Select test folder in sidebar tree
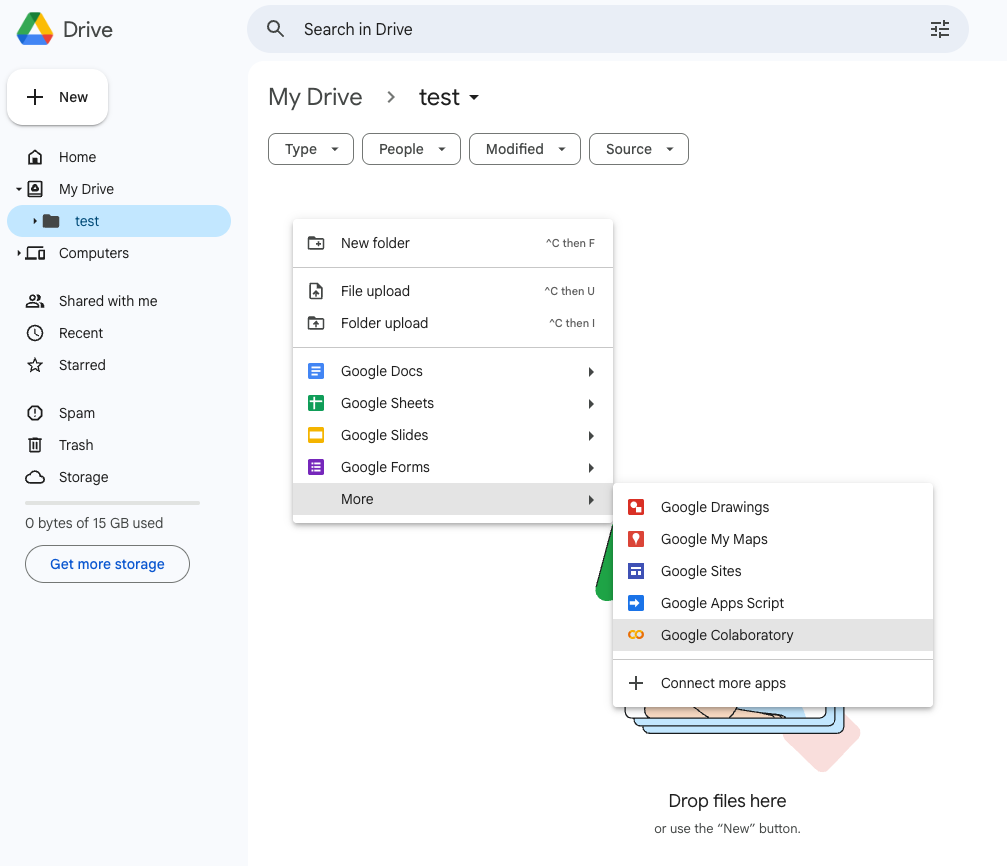1007x866 pixels. [x=119, y=221]
